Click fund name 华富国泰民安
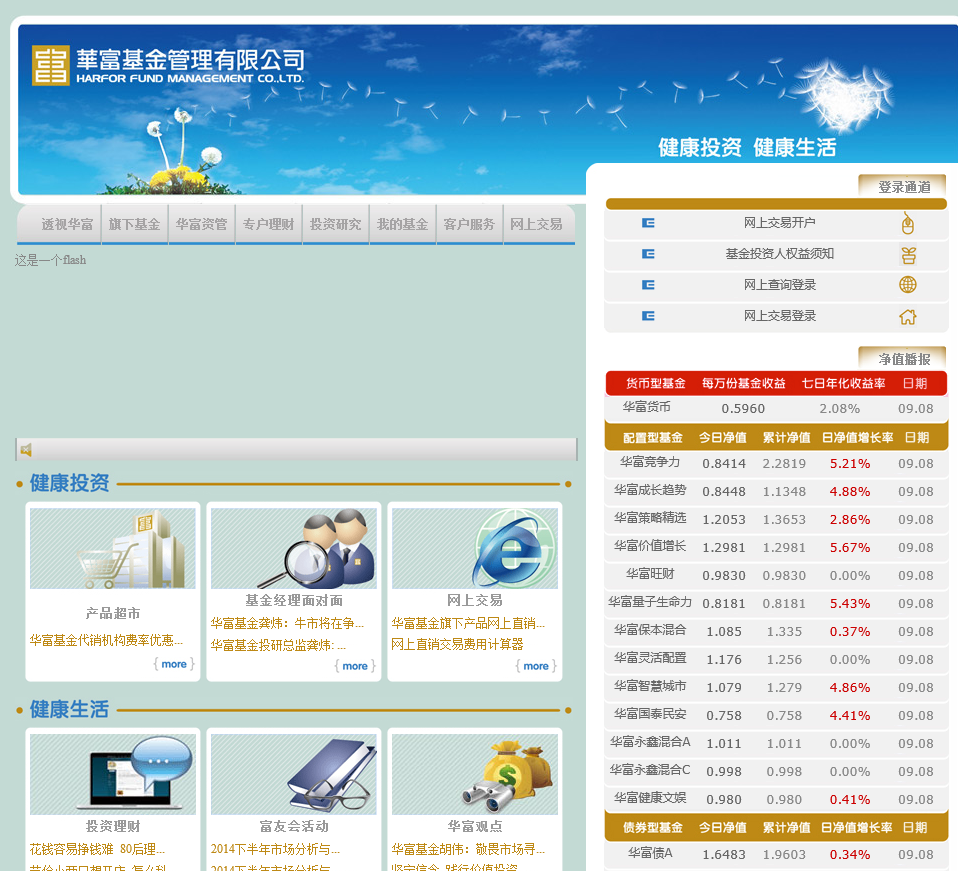Screen dimensions: 958x871 click(649, 715)
